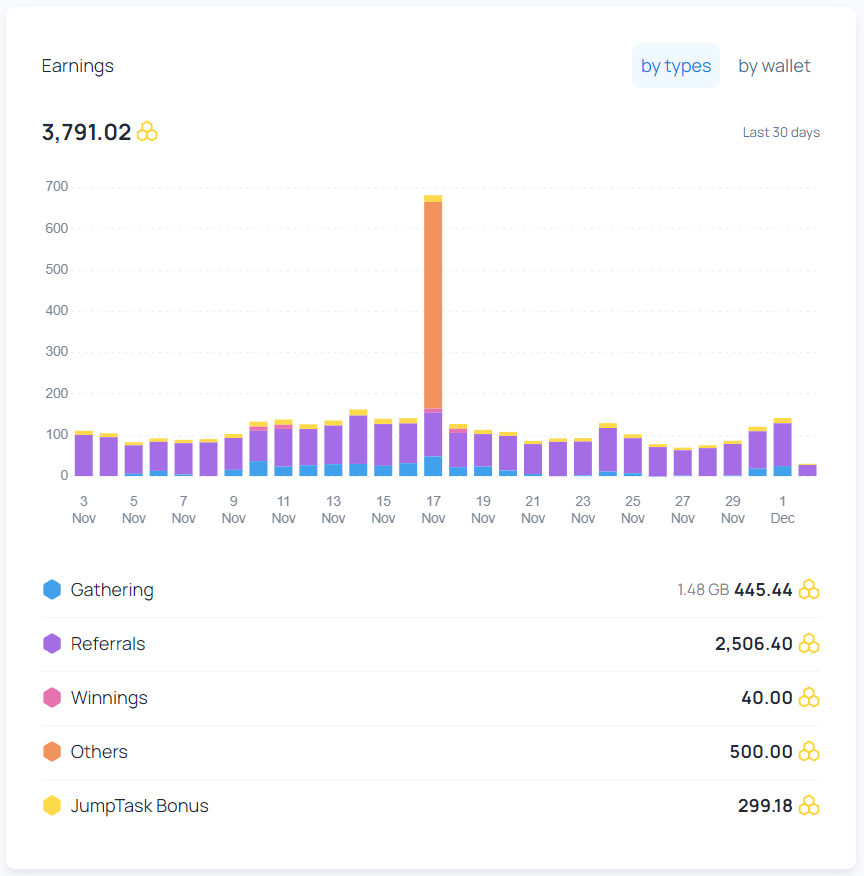Click the 24 Nov purple bar
The height and width of the screenshot is (876, 864).
(608, 450)
